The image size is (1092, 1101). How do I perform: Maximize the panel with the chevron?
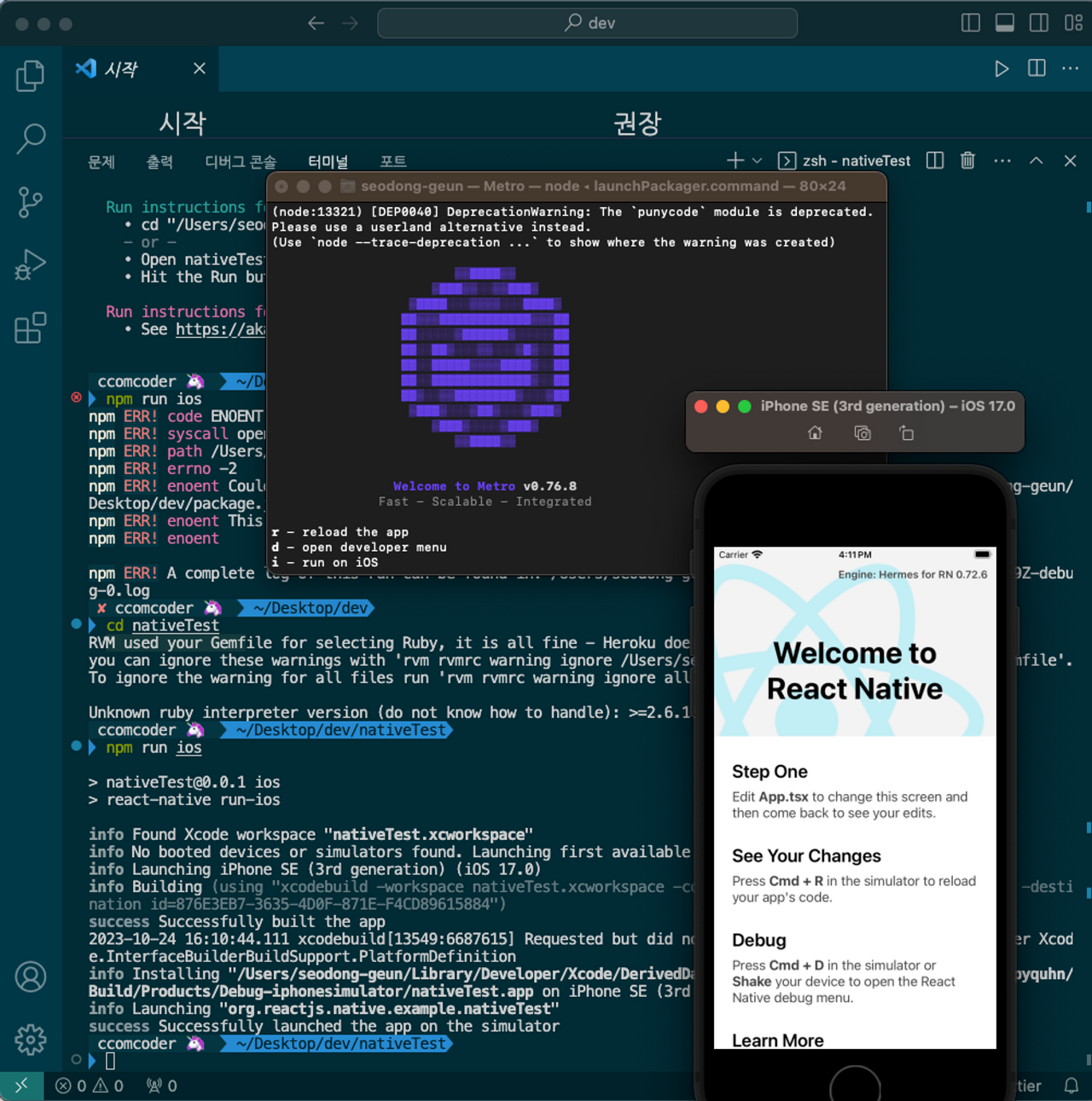tap(1036, 160)
